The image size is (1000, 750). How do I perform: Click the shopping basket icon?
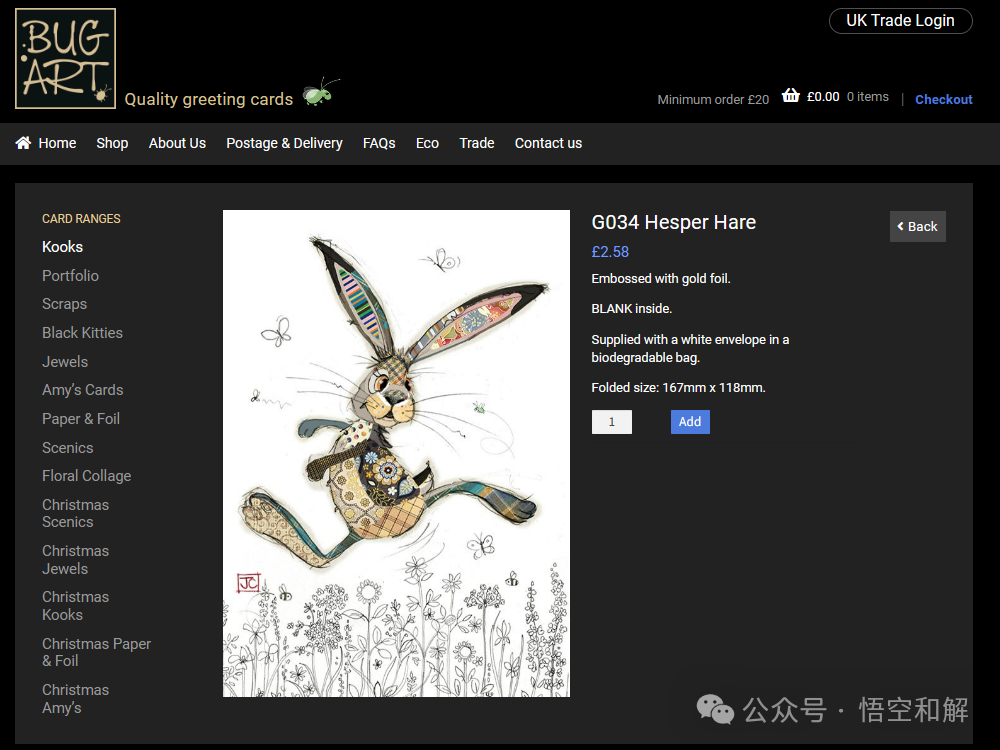[791, 96]
